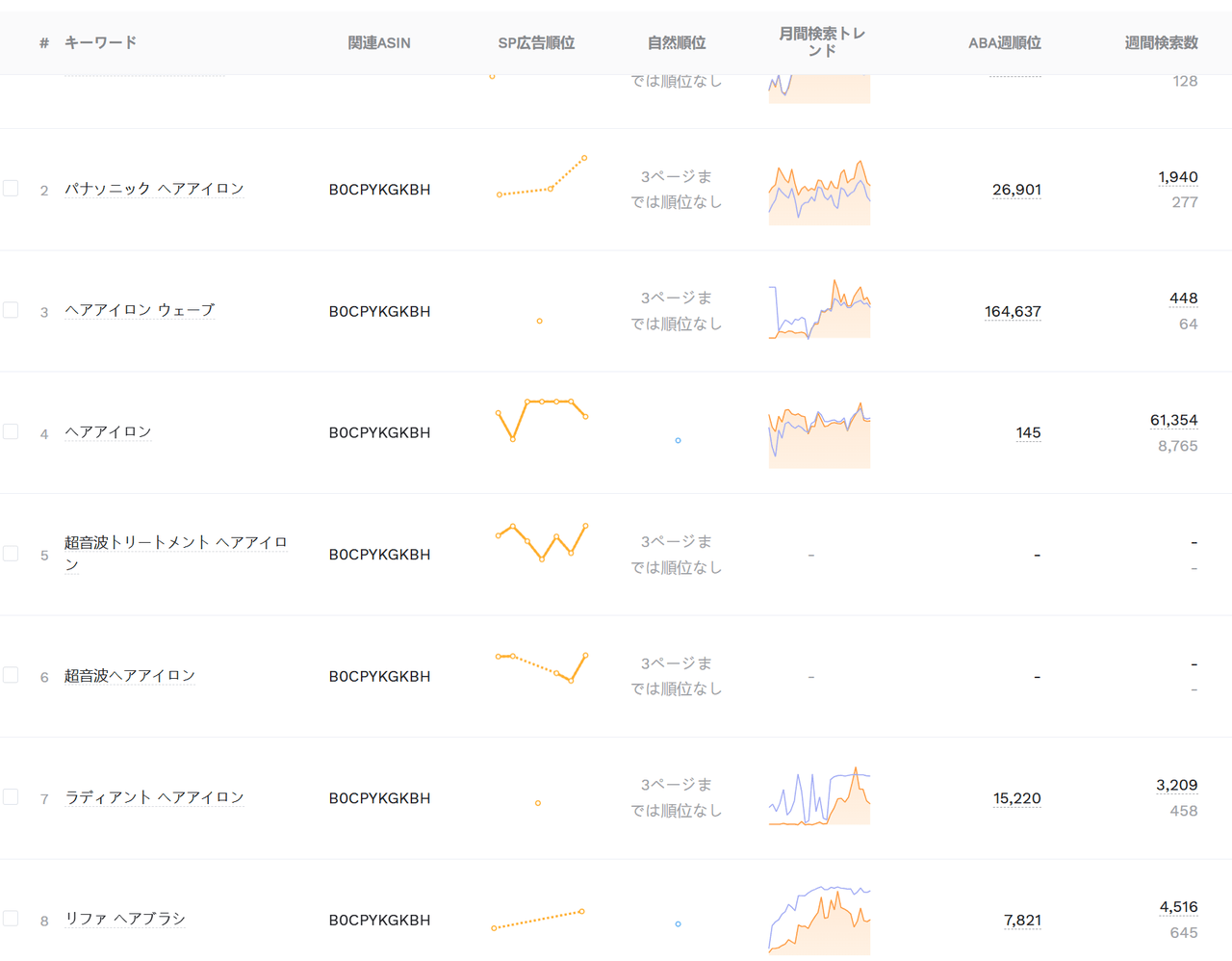This screenshot has width=1232, height=961.
Task: Sort by the SP広告順位 column header
Action: (x=536, y=42)
